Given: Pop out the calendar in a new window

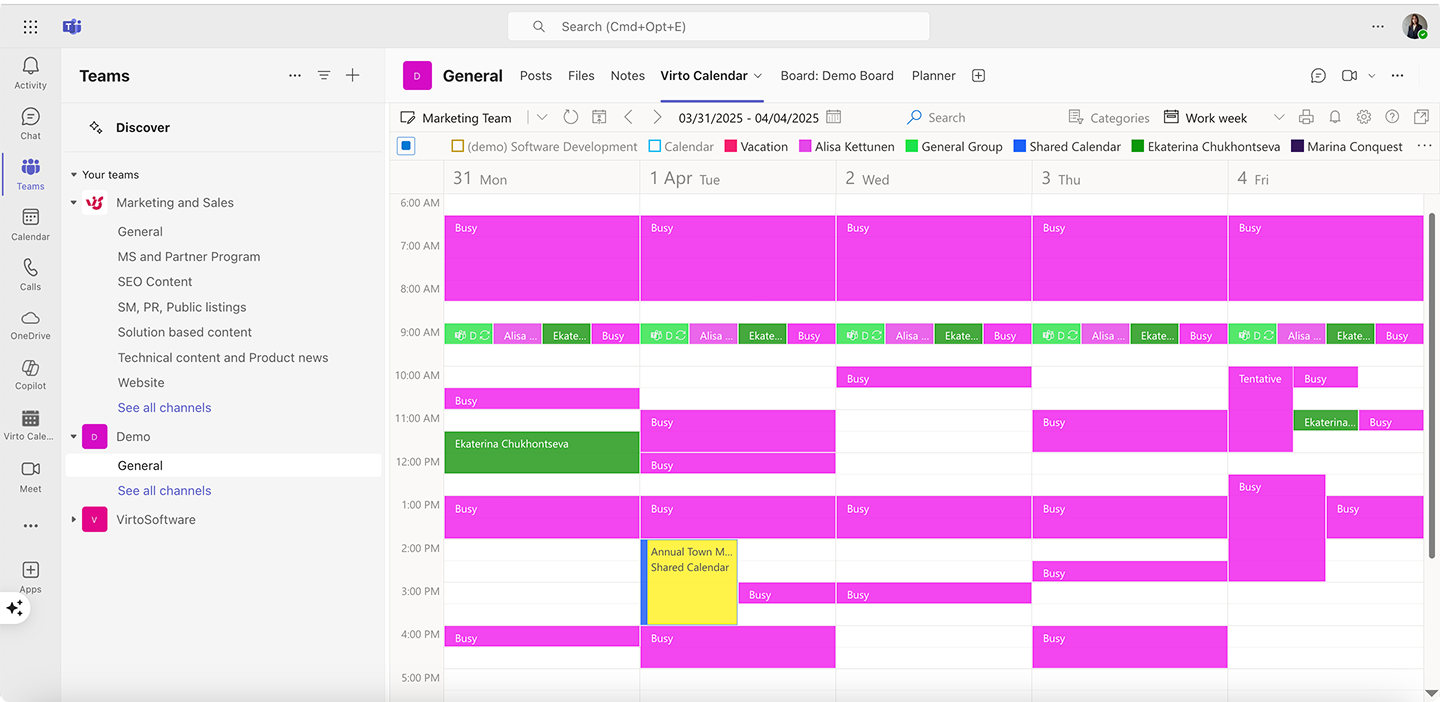Looking at the screenshot, I should [x=1421, y=117].
